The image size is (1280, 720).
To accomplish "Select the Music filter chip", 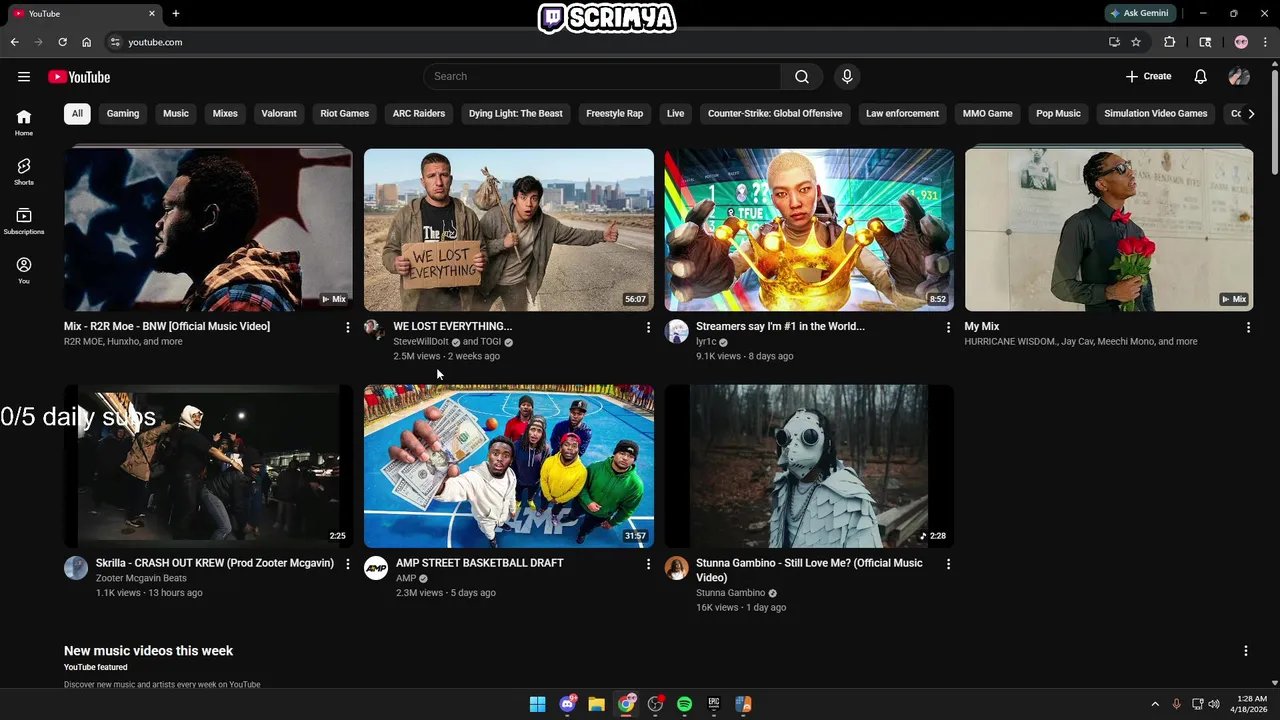I will (x=176, y=114).
